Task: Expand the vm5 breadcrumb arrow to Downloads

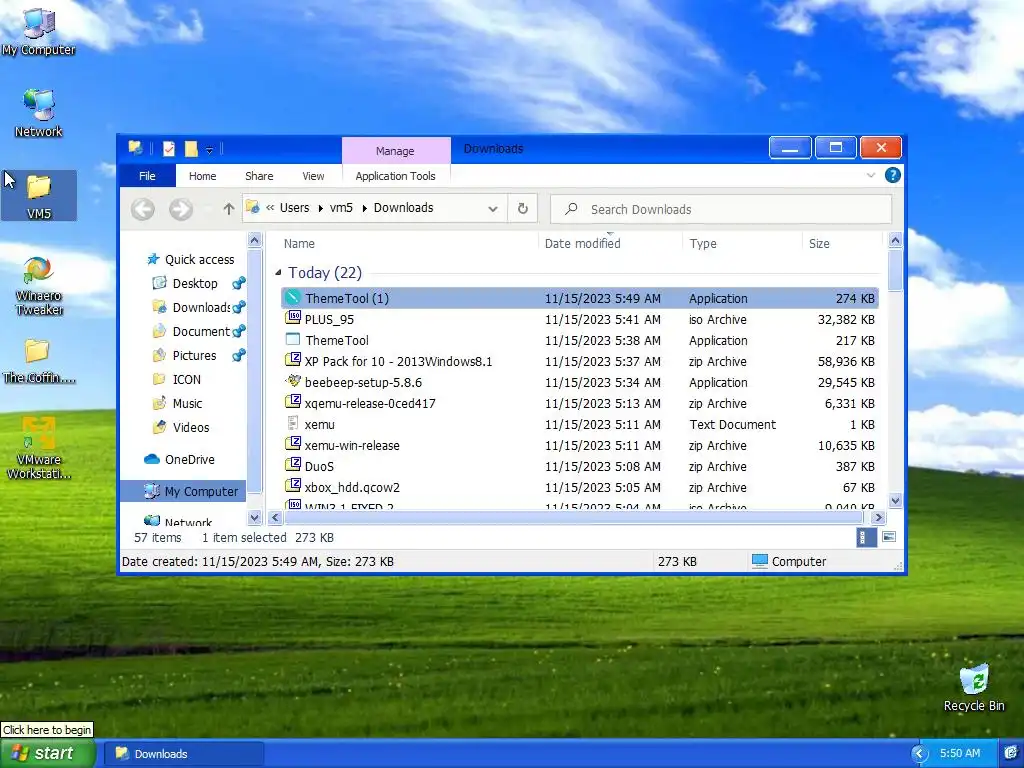Action: tap(364, 208)
